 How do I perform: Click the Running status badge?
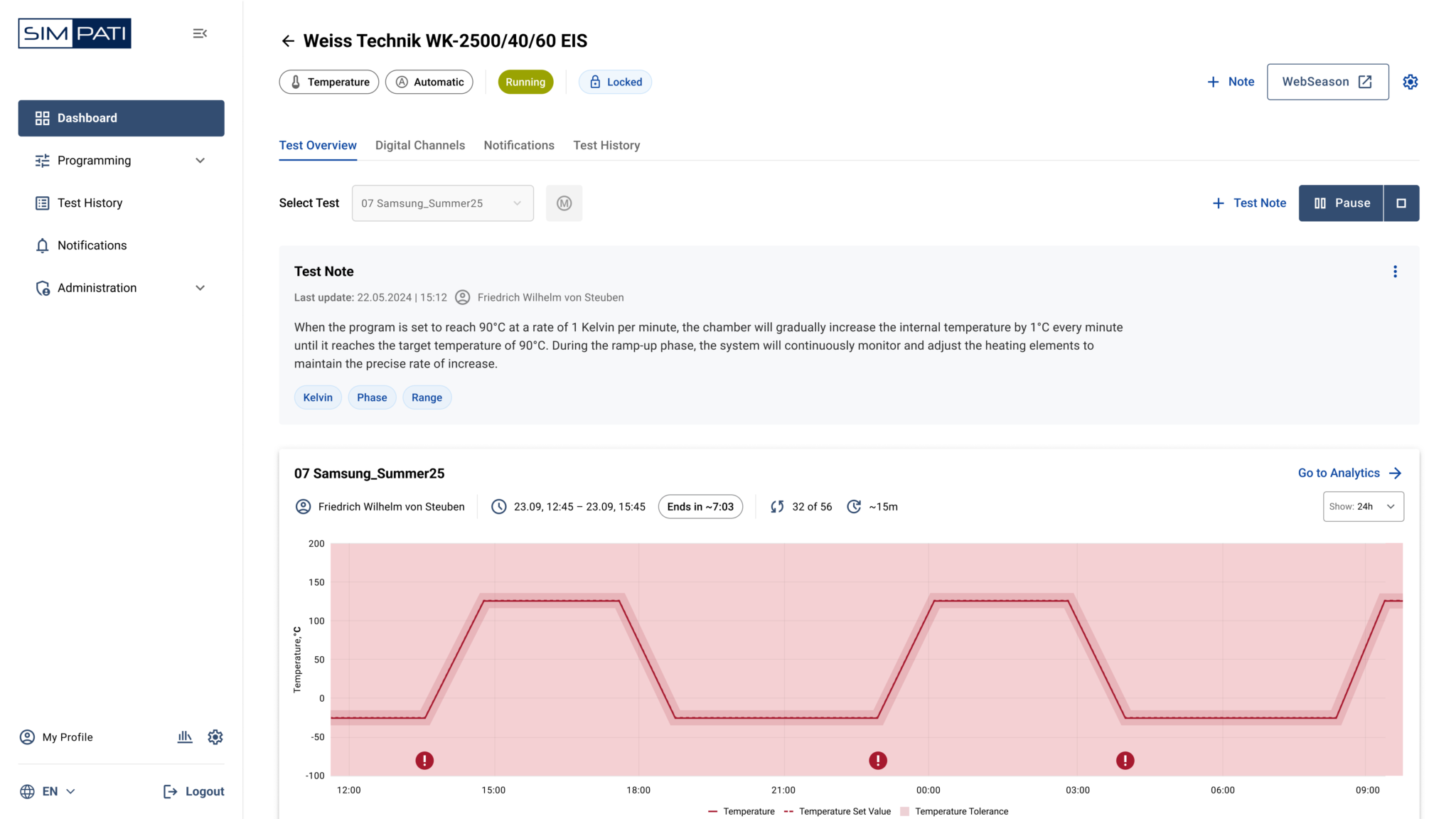point(525,82)
